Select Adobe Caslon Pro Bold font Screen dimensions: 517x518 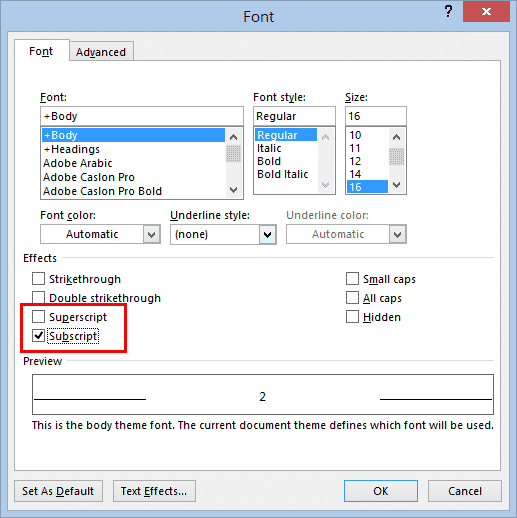coord(133,191)
